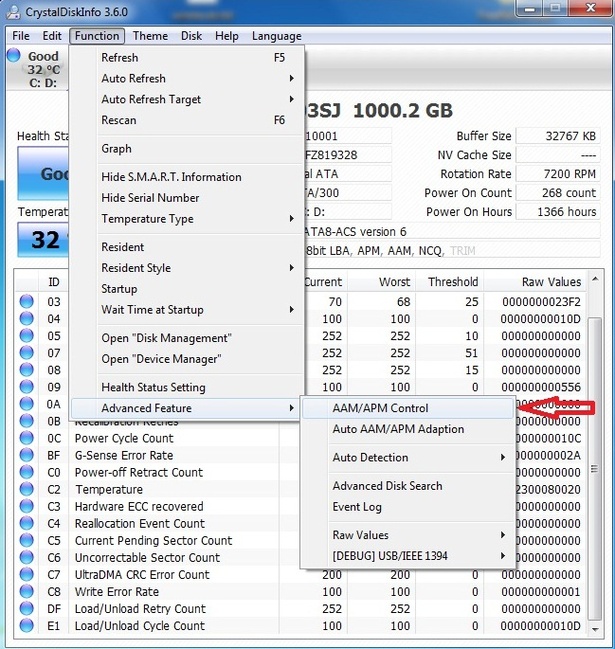Expand the Resident Style submenu
The height and width of the screenshot is (649, 615).
tap(185, 268)
